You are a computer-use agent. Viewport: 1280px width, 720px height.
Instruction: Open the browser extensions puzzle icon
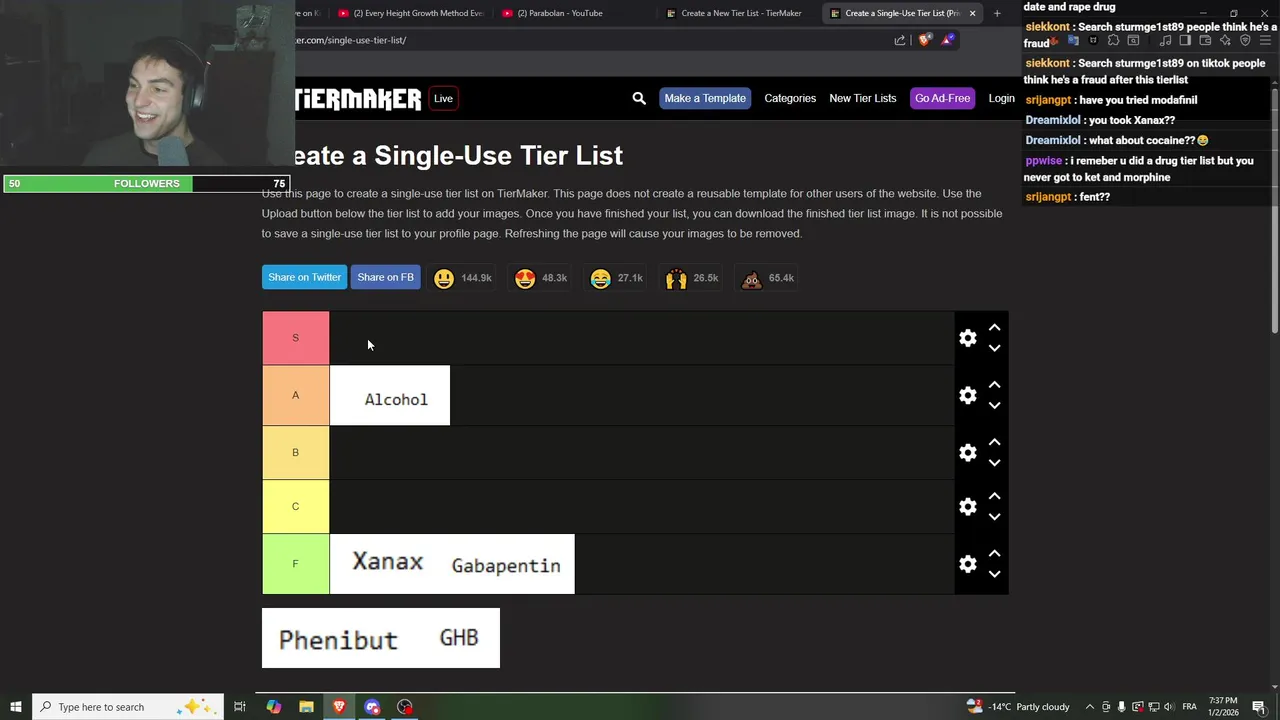tap(1113, 40)
